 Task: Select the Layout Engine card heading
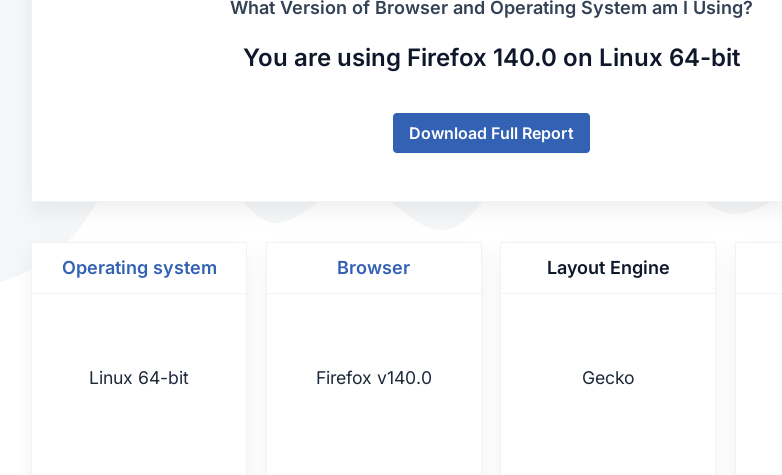click(608, 268)
